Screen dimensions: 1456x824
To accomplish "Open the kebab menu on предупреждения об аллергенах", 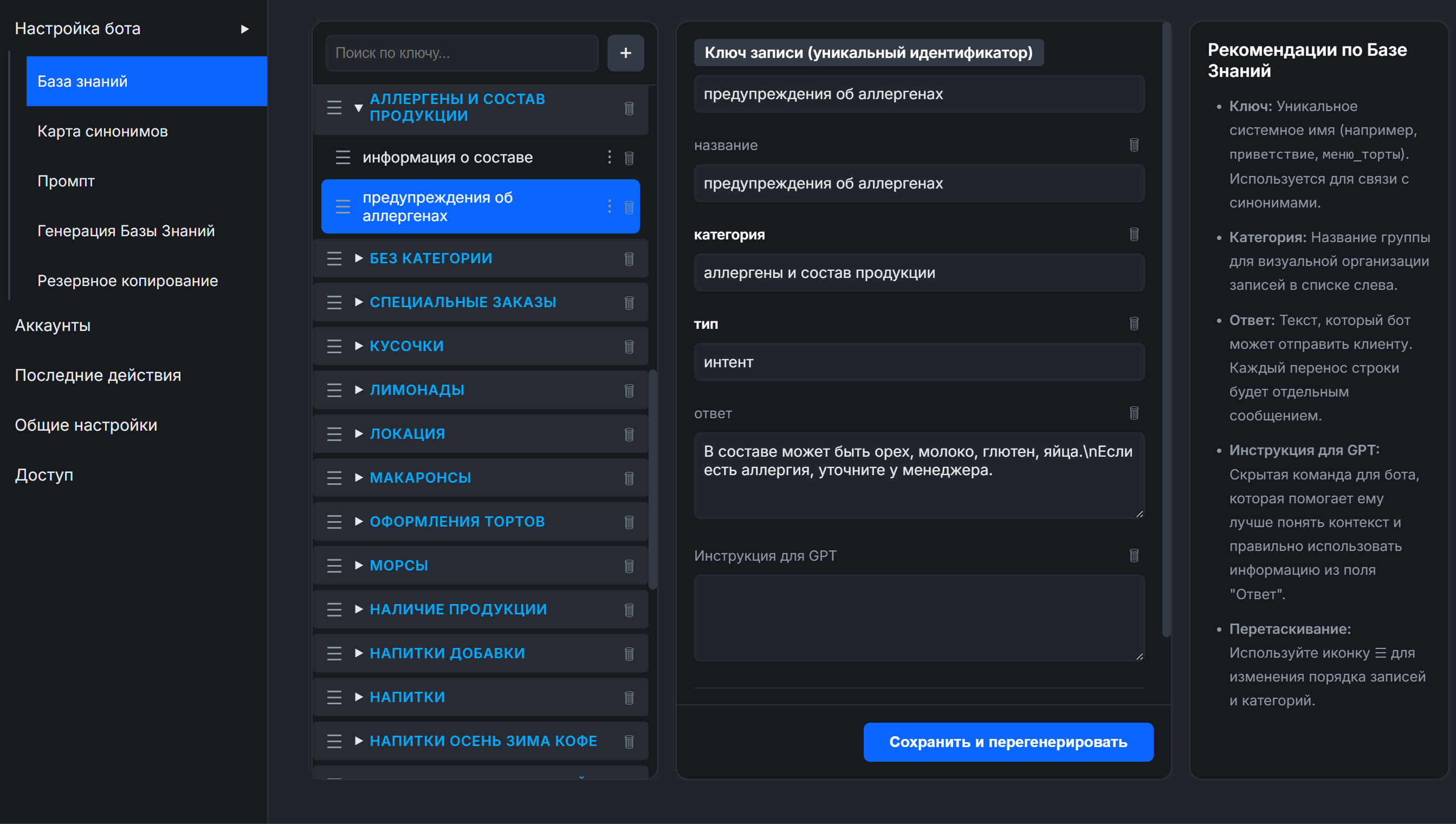I will [609, 206].
